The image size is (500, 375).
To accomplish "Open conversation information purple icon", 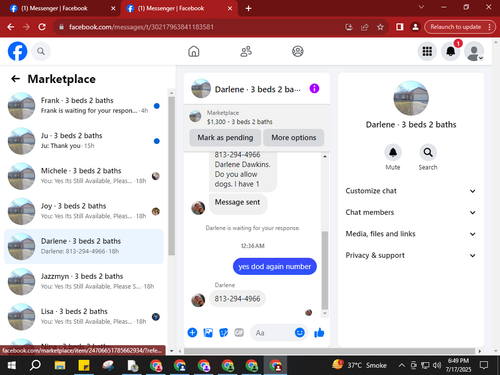I will (x=314, y=88).
